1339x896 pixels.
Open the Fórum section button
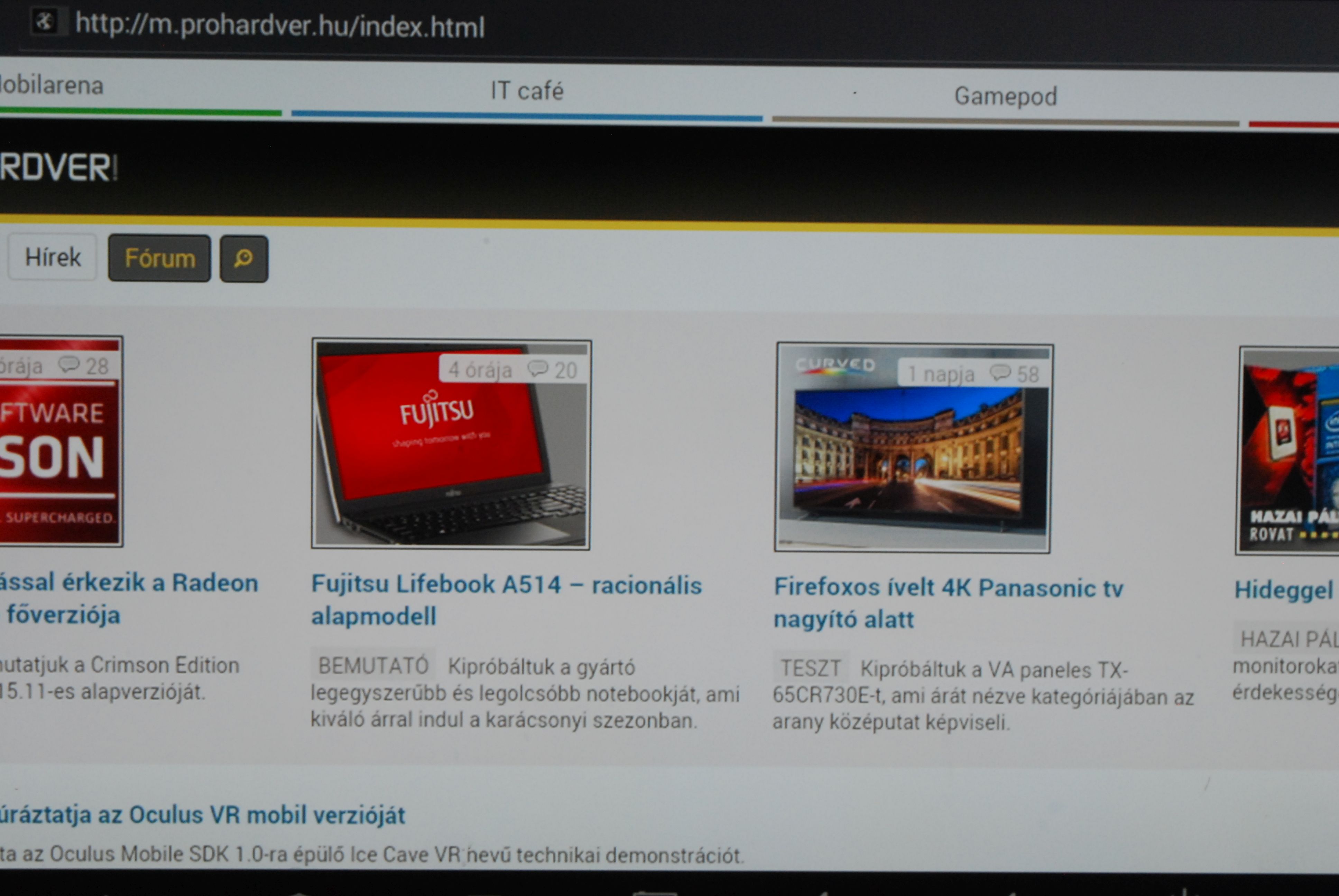click(x=159, y=258)
